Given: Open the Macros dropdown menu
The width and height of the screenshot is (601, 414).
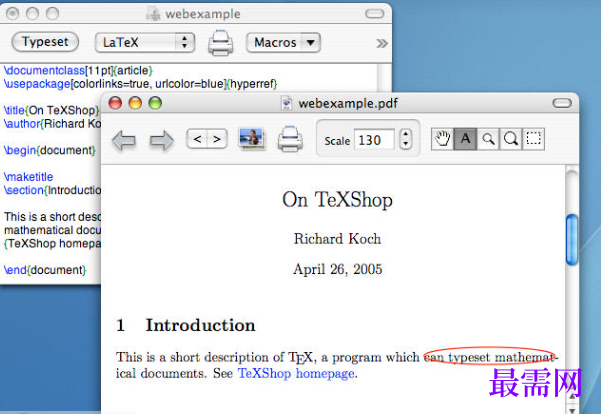Looking at the screenshot, I should (283, 42).
